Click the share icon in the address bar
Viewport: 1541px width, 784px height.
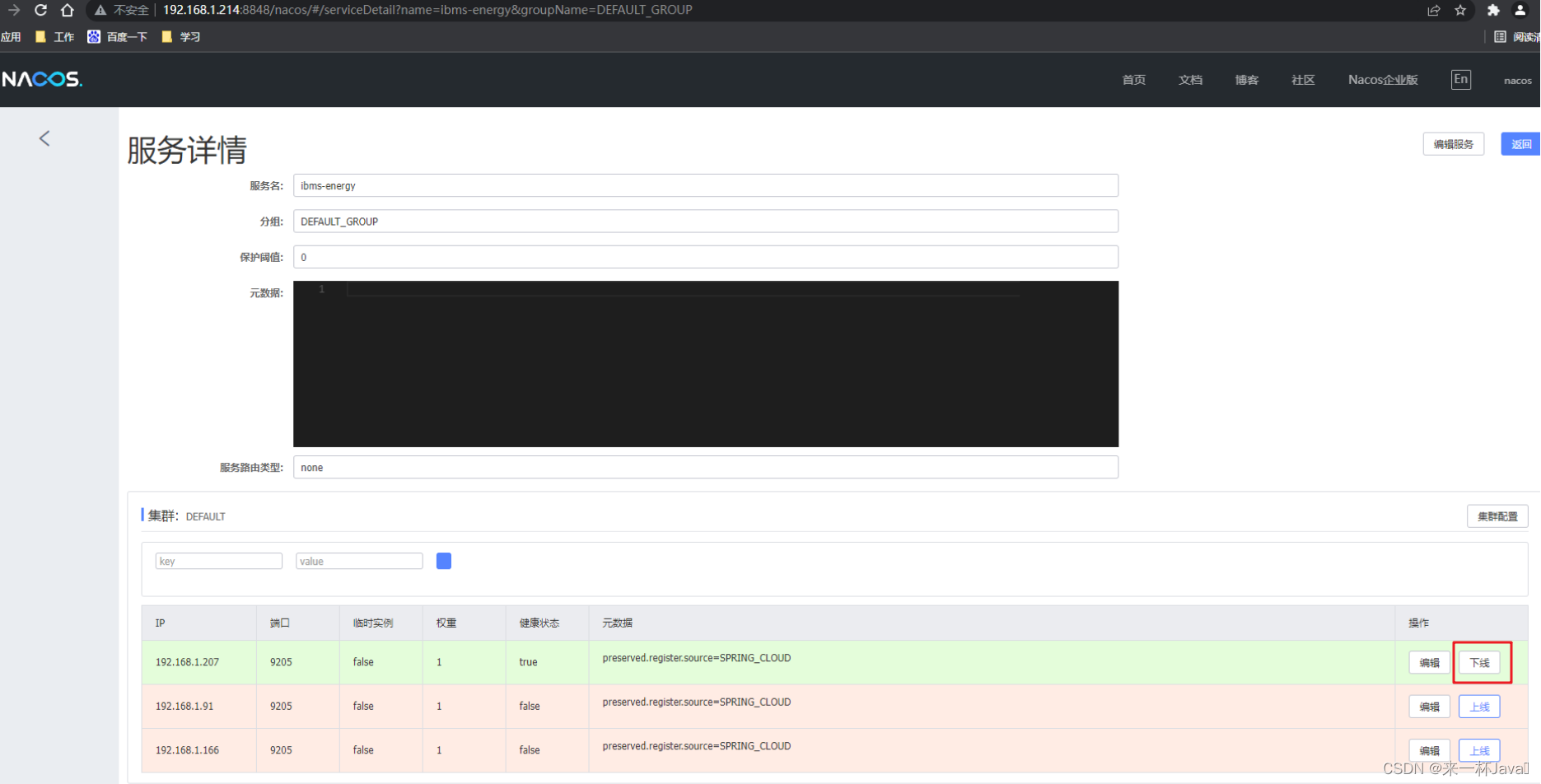click(x=1435, y=10)
